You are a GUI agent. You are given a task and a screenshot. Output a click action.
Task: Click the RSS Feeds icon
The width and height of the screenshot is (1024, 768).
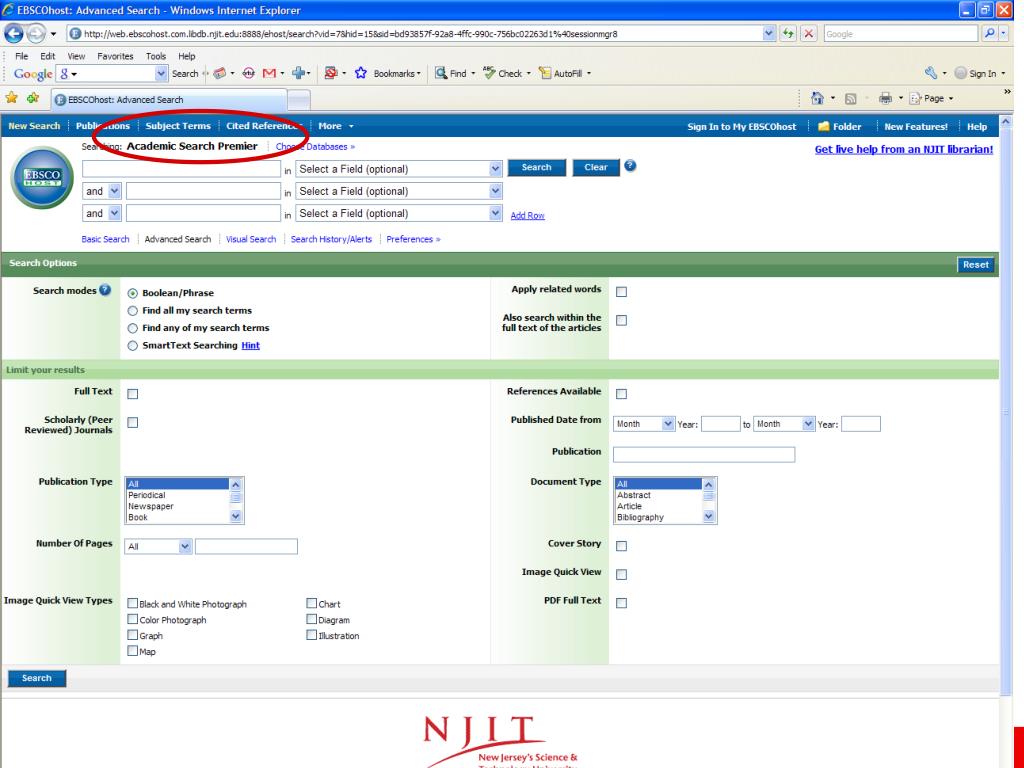[850, 99]
